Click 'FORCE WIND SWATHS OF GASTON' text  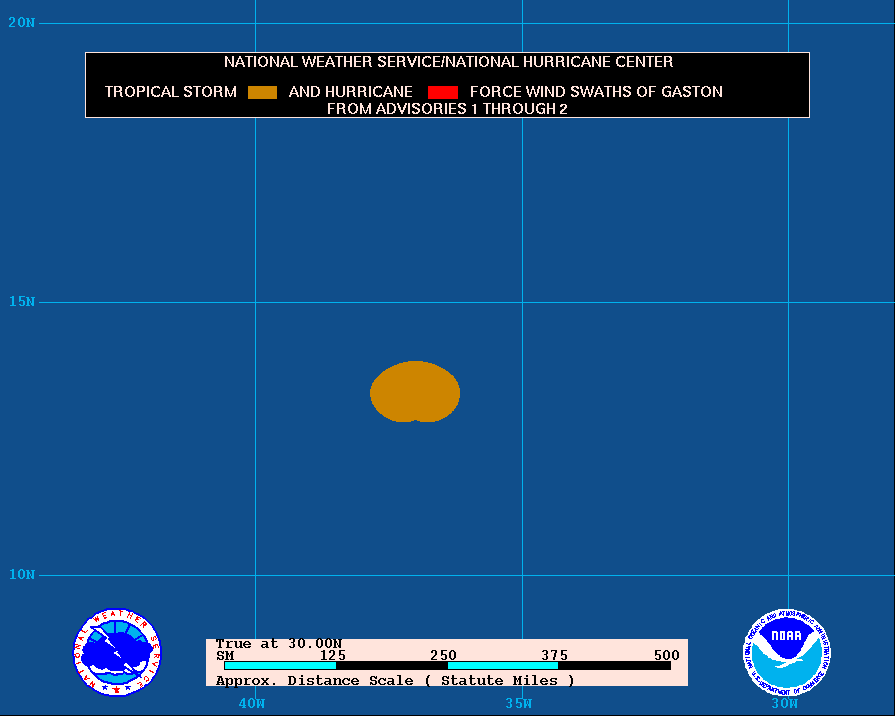pyautogui.click(x=596, y=92)
